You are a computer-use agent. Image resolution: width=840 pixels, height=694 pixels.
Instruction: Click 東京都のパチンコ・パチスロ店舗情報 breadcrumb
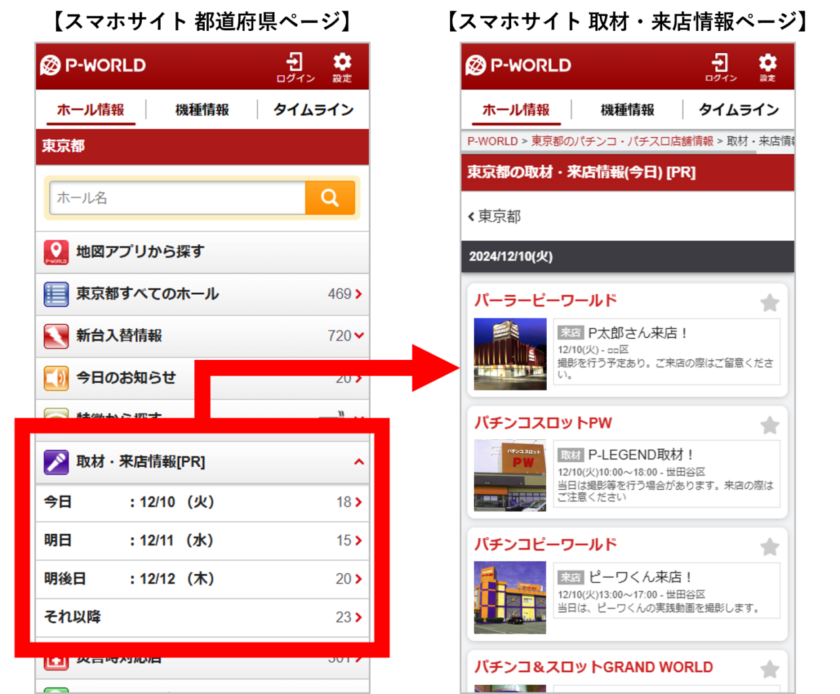[622, 141]
